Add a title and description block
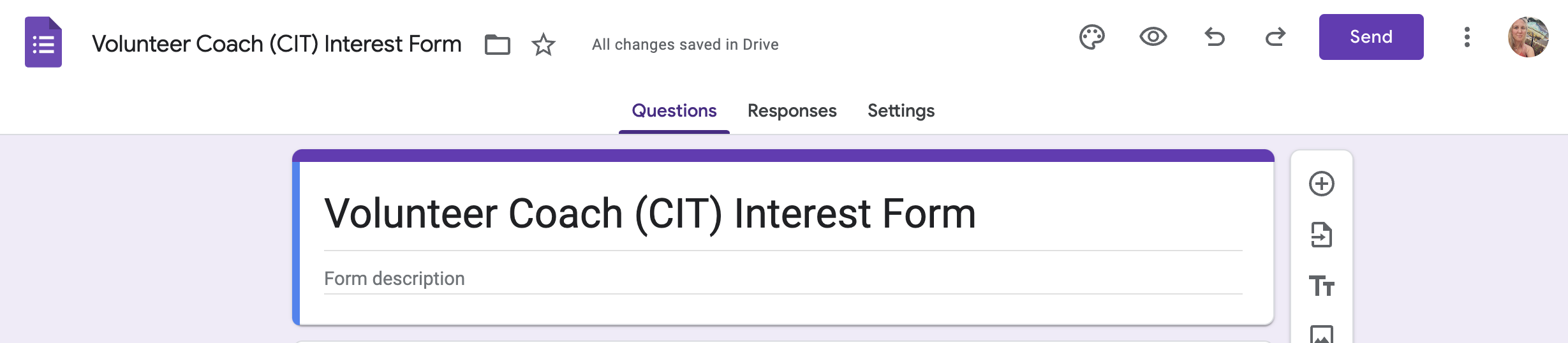Viewport: 1568px width, 343px height. coord(1322,286)
